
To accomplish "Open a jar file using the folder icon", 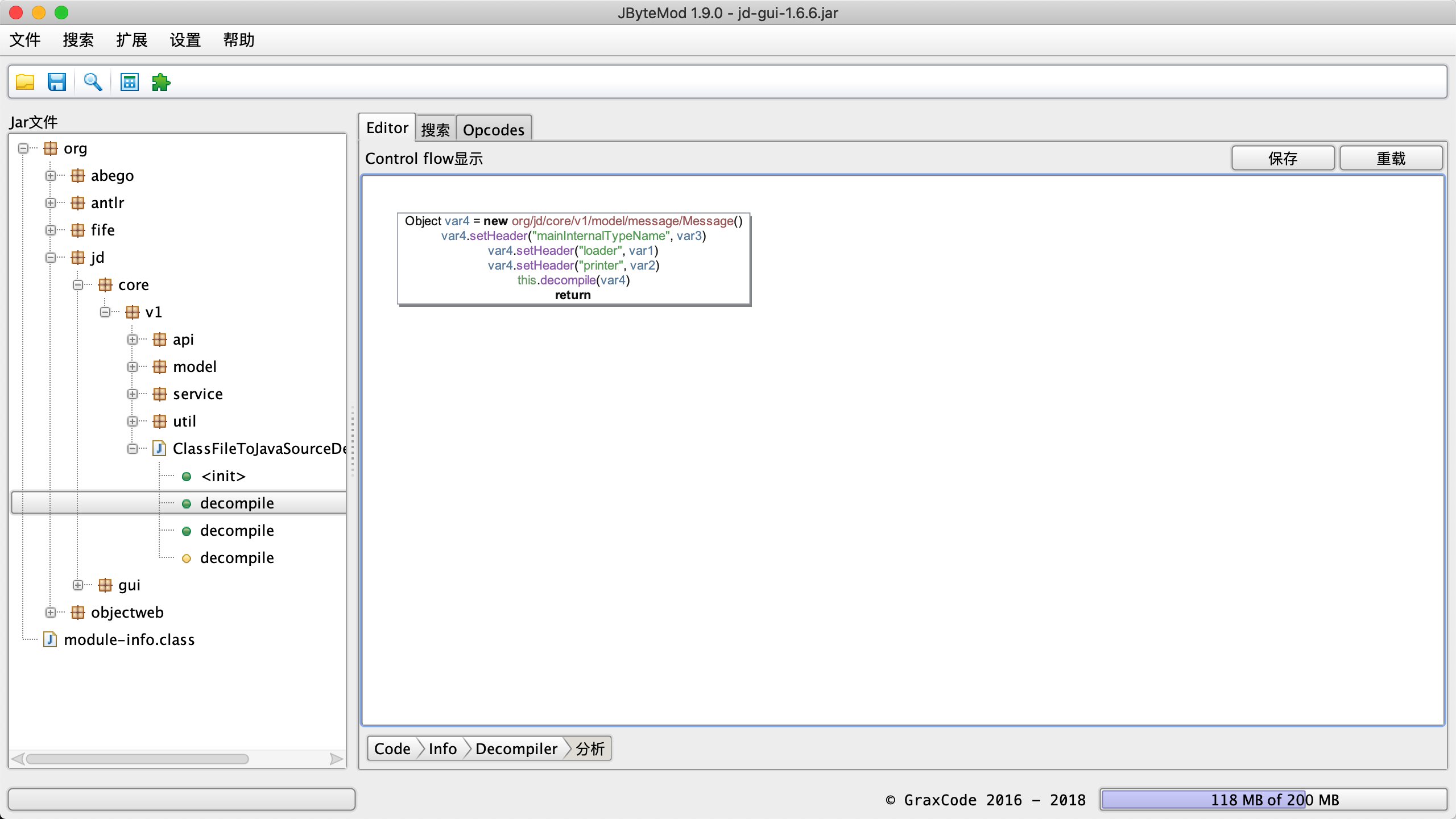I will (x=25, y=82).
